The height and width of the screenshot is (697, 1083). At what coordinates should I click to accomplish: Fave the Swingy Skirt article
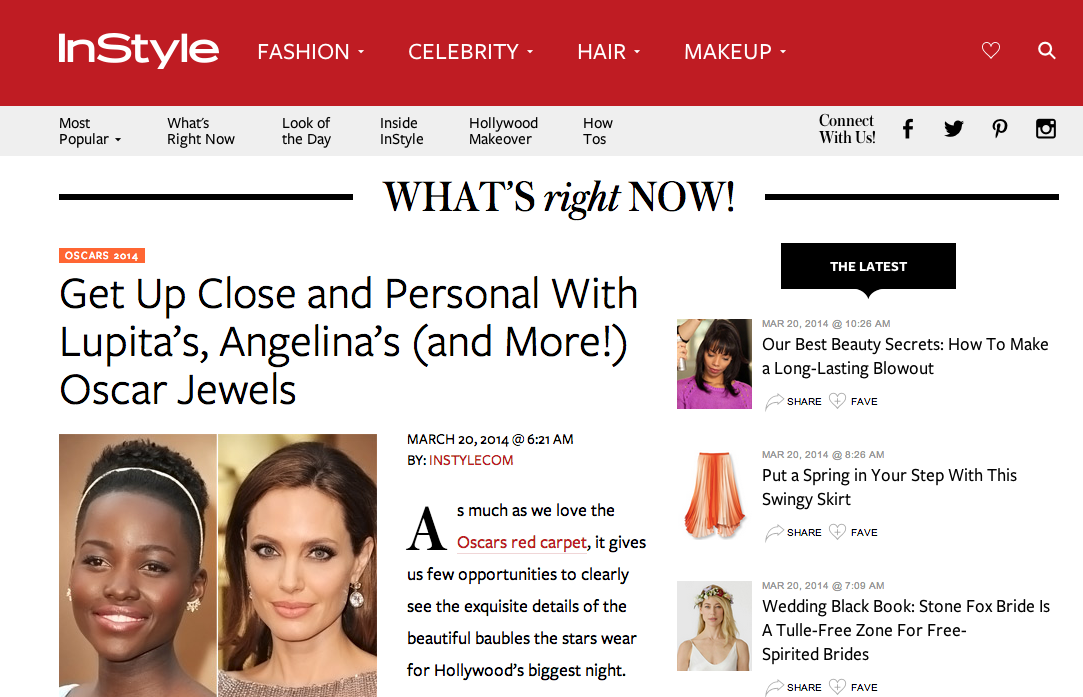(x=853, y=532)
